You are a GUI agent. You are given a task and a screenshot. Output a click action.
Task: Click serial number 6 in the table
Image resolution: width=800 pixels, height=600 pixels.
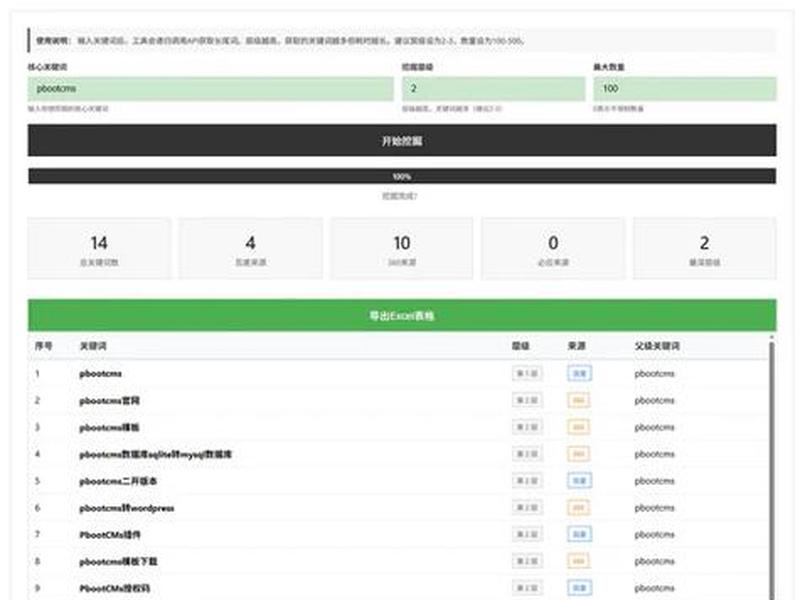tap(37, 508)
